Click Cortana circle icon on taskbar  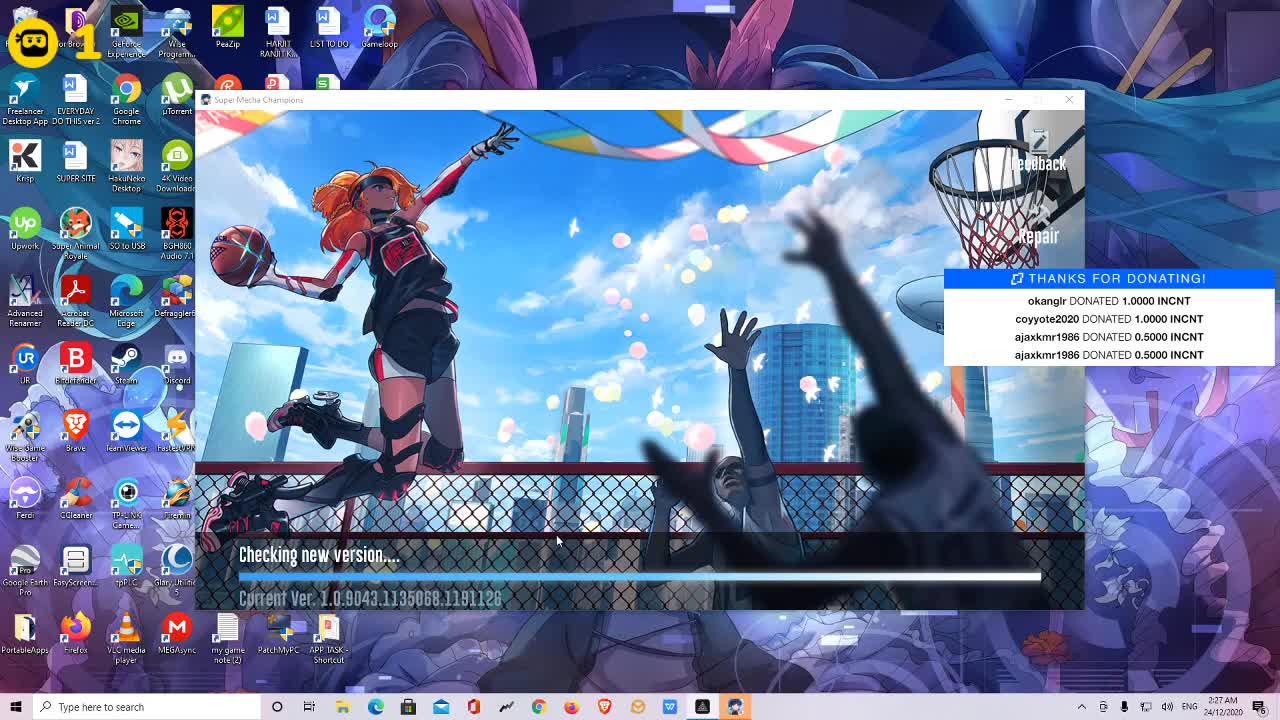pos(277,707)
